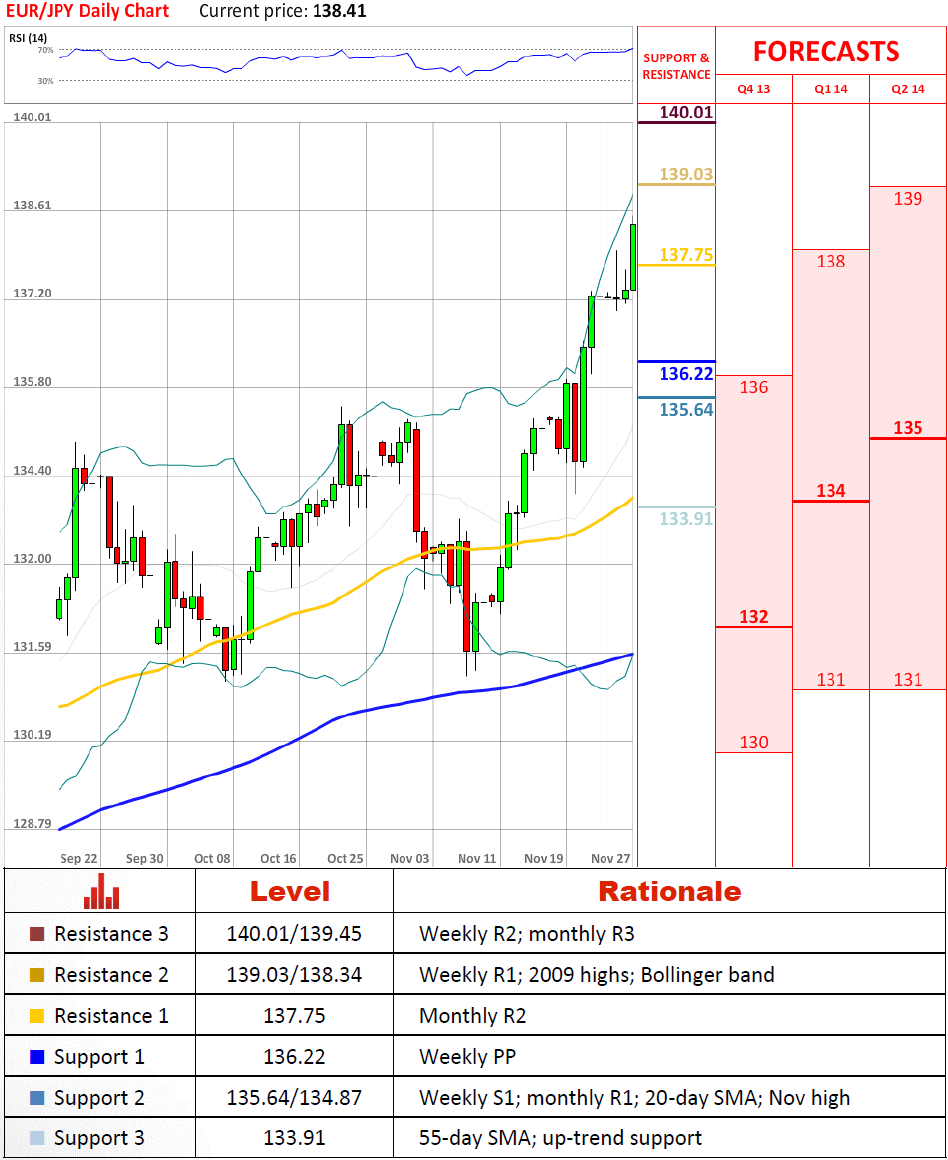This screenshot has width=948, height=1160.
Task: Switch to the Q1 14 forecast column header
Action: (830, 89)
